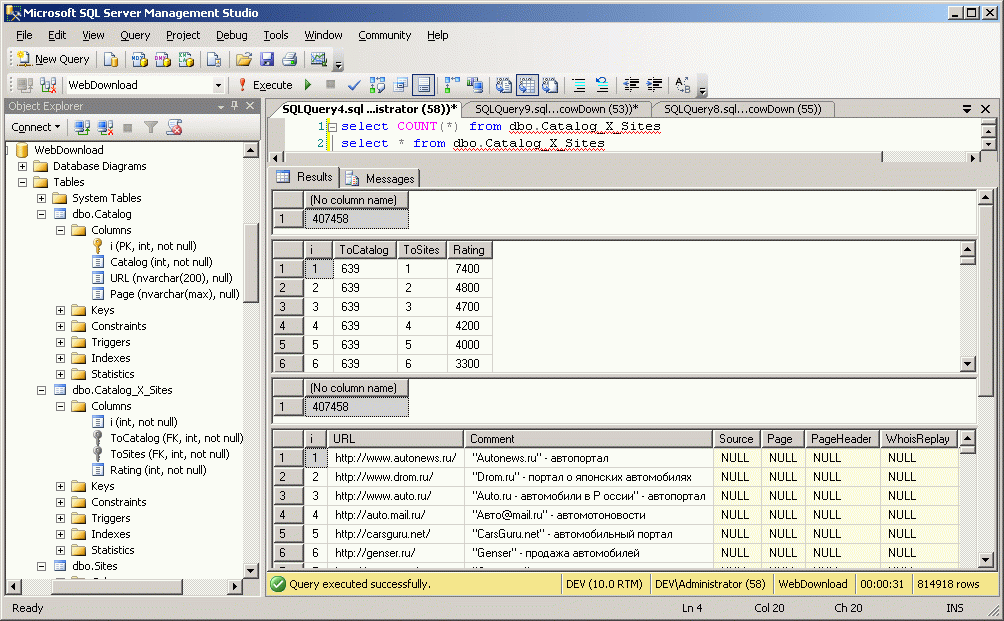The width and height of the screenshot is (1004, 621).
Task: Click Specify Values for Template Parameters icon
Action: click(683, 85)
